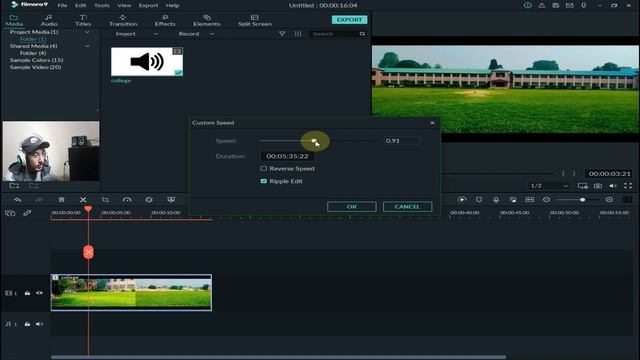Viewport: 640px width, 360px height.
Task: Click the Speed slider handle
Action: 314,140
